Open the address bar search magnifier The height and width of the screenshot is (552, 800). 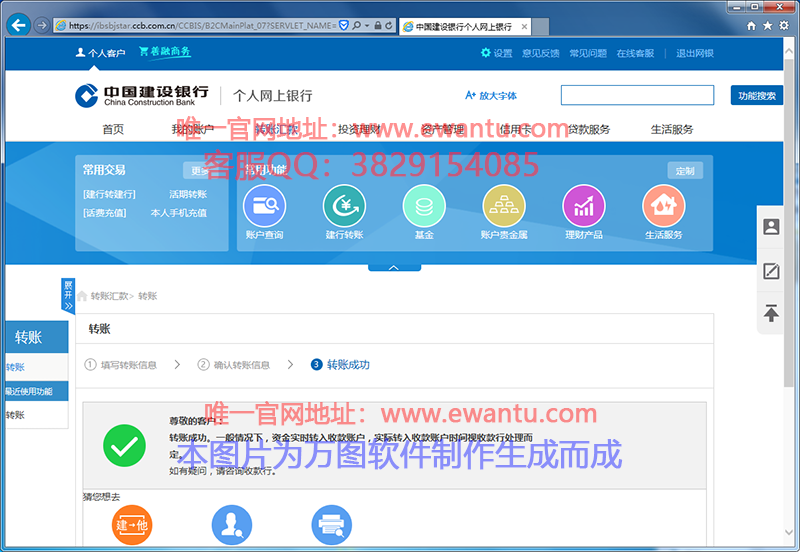pos(357,25)
